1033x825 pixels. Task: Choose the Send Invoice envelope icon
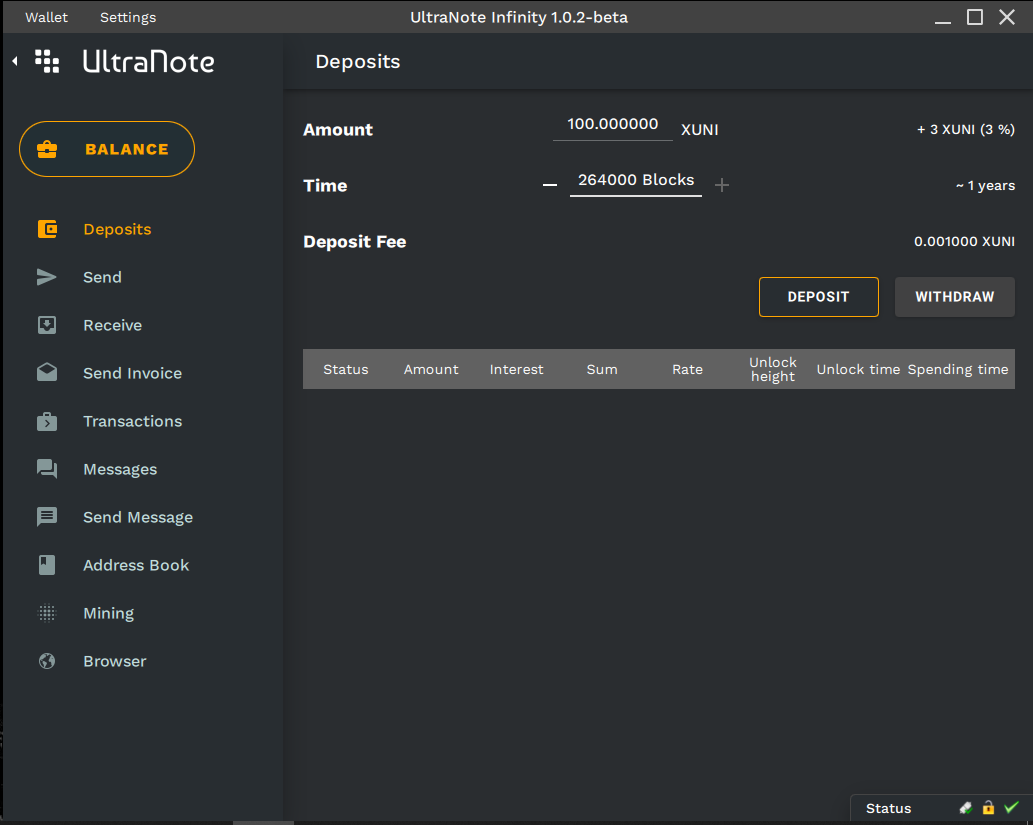pos(47,372)
